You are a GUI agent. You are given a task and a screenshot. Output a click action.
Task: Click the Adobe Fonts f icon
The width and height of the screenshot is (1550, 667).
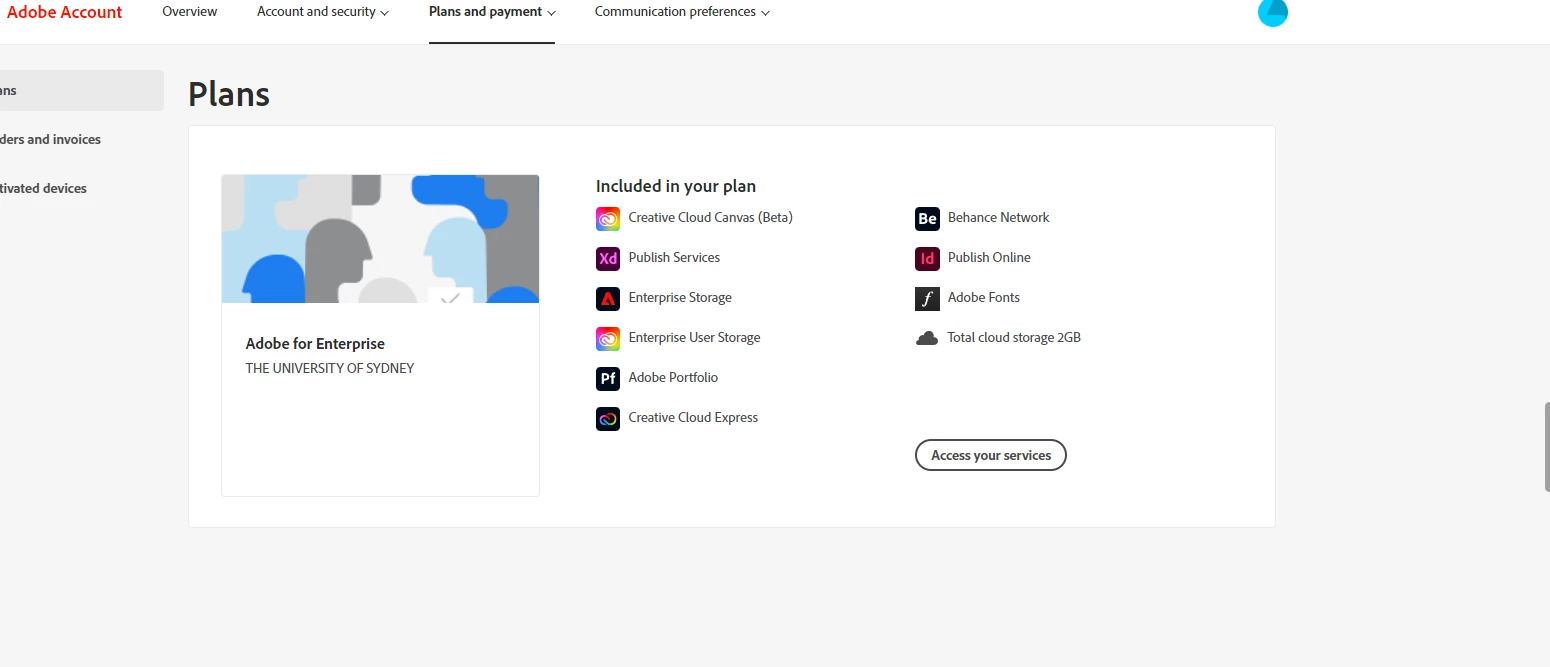(x=927, y=298)
